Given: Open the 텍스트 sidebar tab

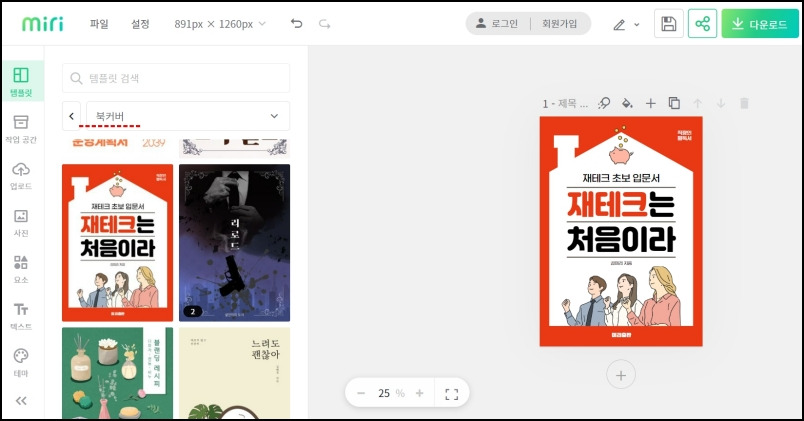Looking at the screenshot, I should (21, 316).
